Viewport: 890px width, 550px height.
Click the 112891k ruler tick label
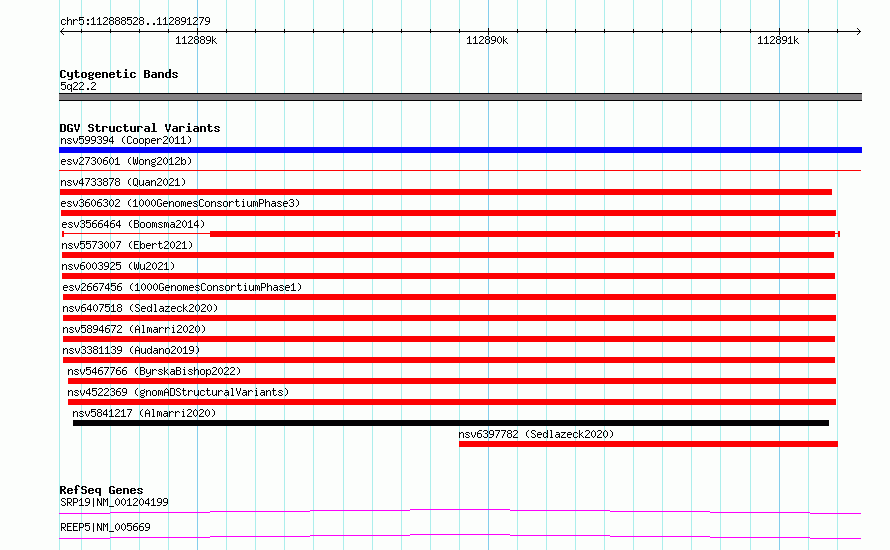coord(778,40)
